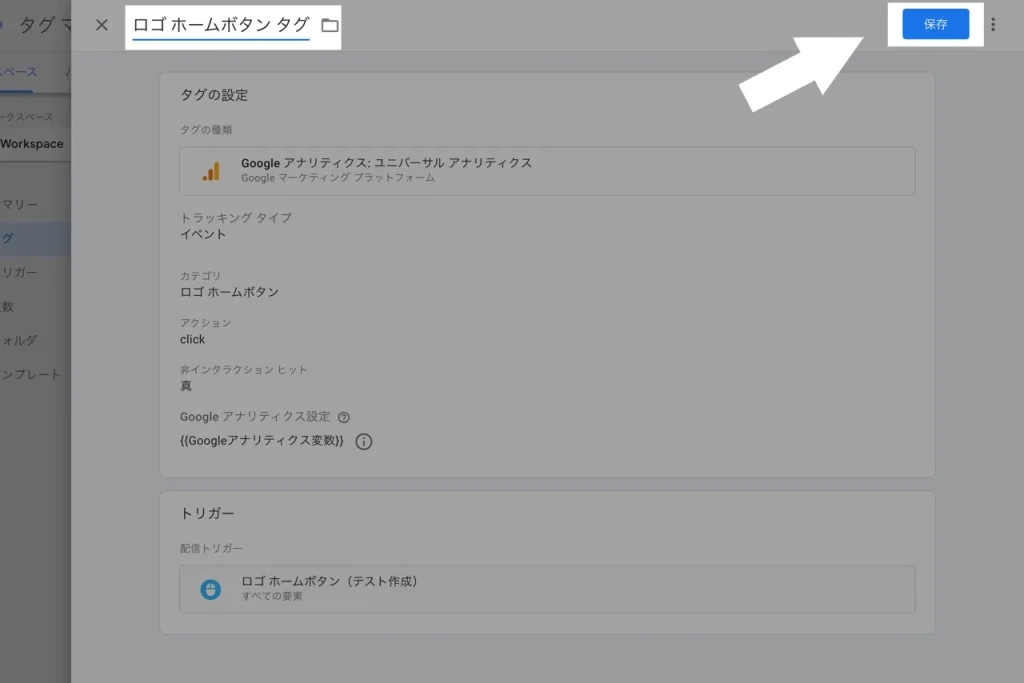Viewport: 1024px width, 683px height.
Task: Click the {{Googleアナリティクス変数}} variable text
Action: (262, 441)
